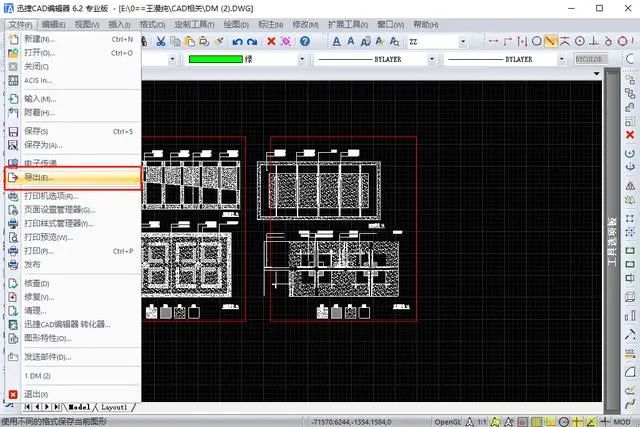Expand the panel options arrow above the canvas
The image size is (640, 427).
click(x=597, y=74)
